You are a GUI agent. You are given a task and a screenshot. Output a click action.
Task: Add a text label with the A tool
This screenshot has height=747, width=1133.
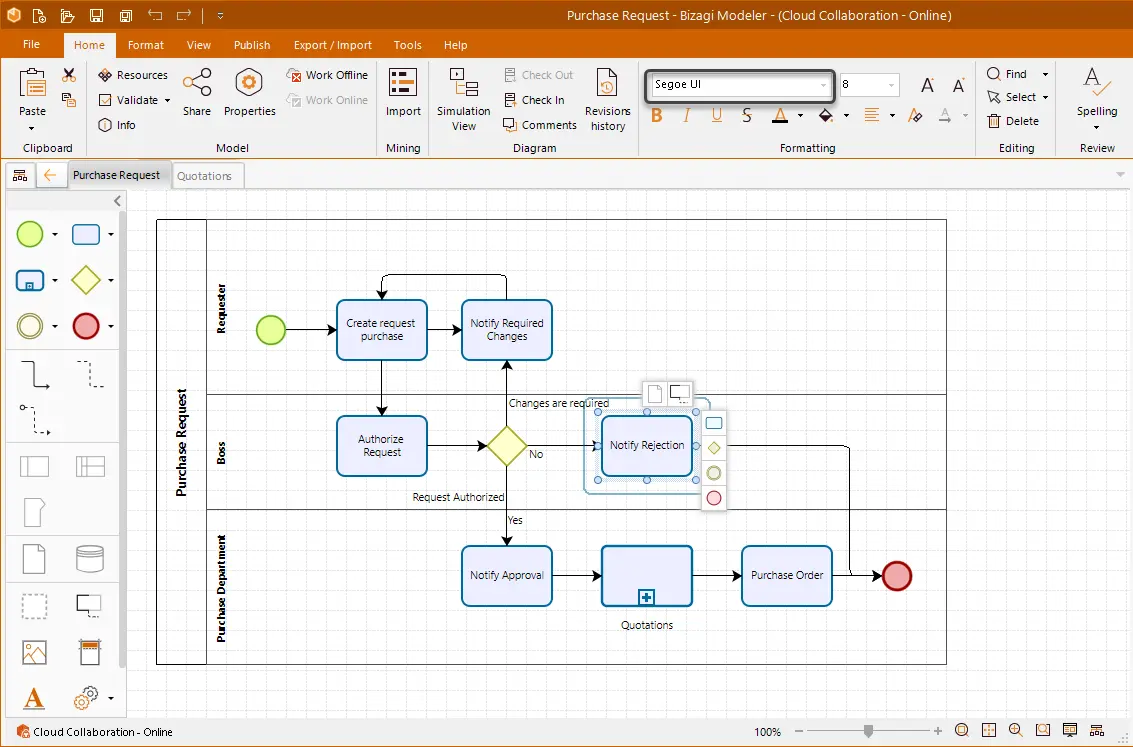34,699
